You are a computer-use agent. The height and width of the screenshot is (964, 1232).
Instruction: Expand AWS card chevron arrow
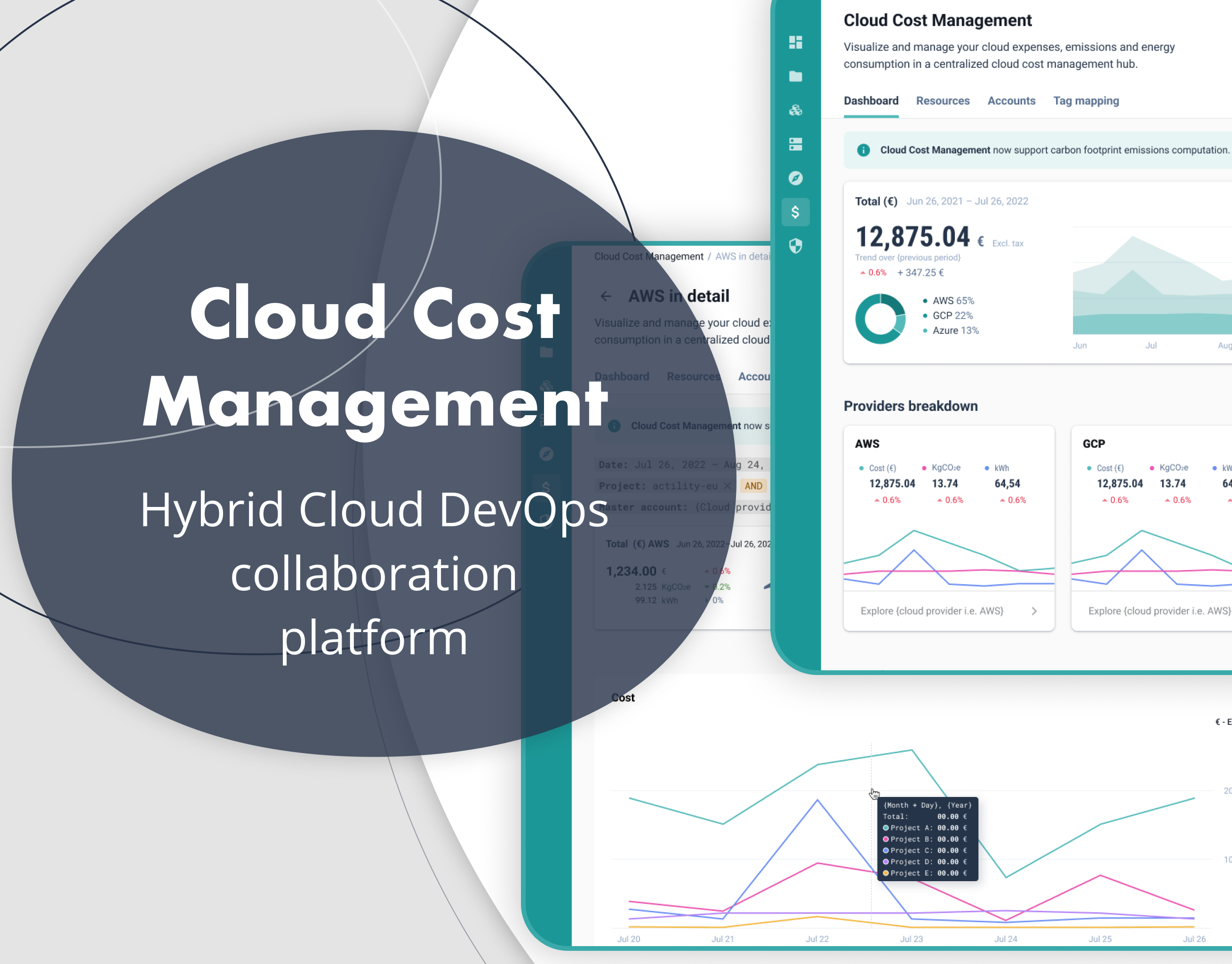tap(1034, 611)
